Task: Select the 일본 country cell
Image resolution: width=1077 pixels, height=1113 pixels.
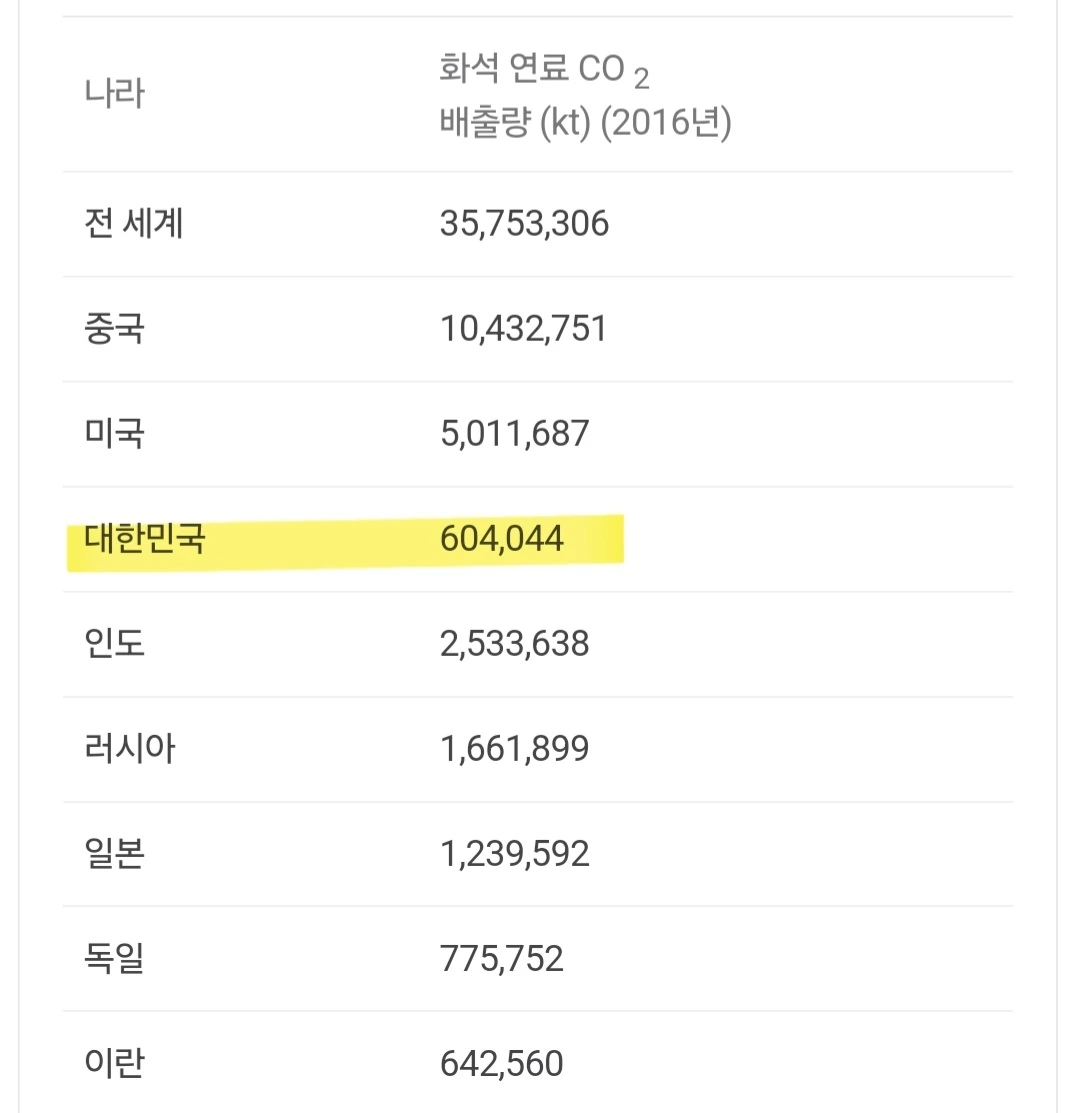Action: click(114, 853)
